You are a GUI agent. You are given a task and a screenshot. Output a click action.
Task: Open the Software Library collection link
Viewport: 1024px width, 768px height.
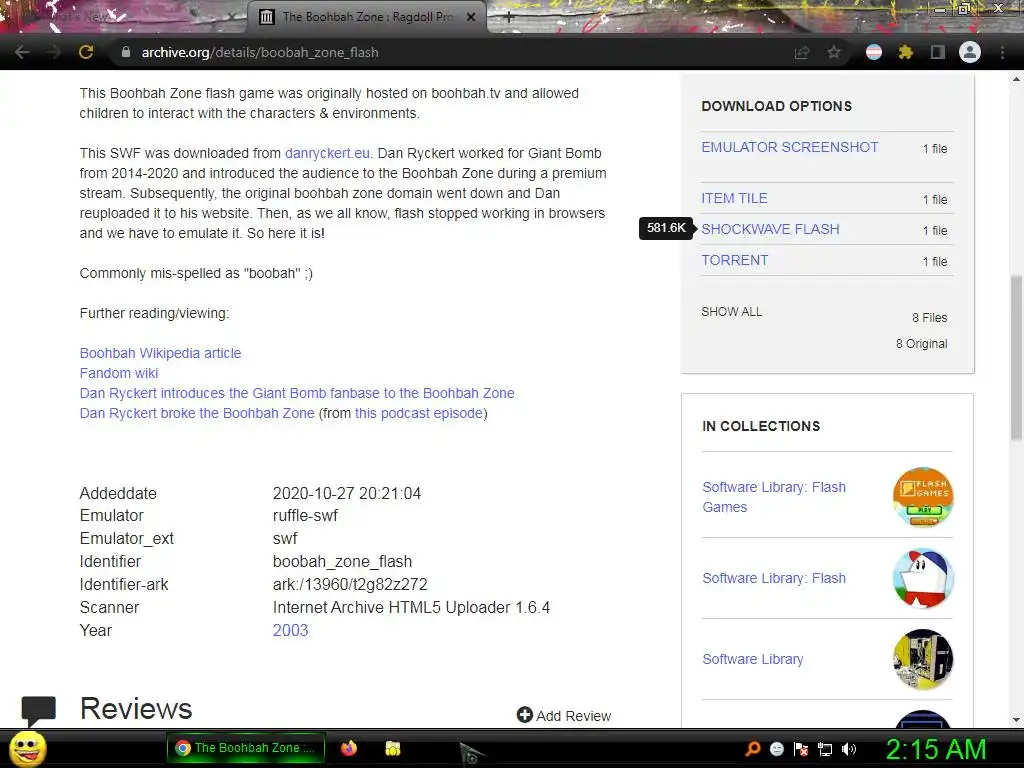[752, 659]
